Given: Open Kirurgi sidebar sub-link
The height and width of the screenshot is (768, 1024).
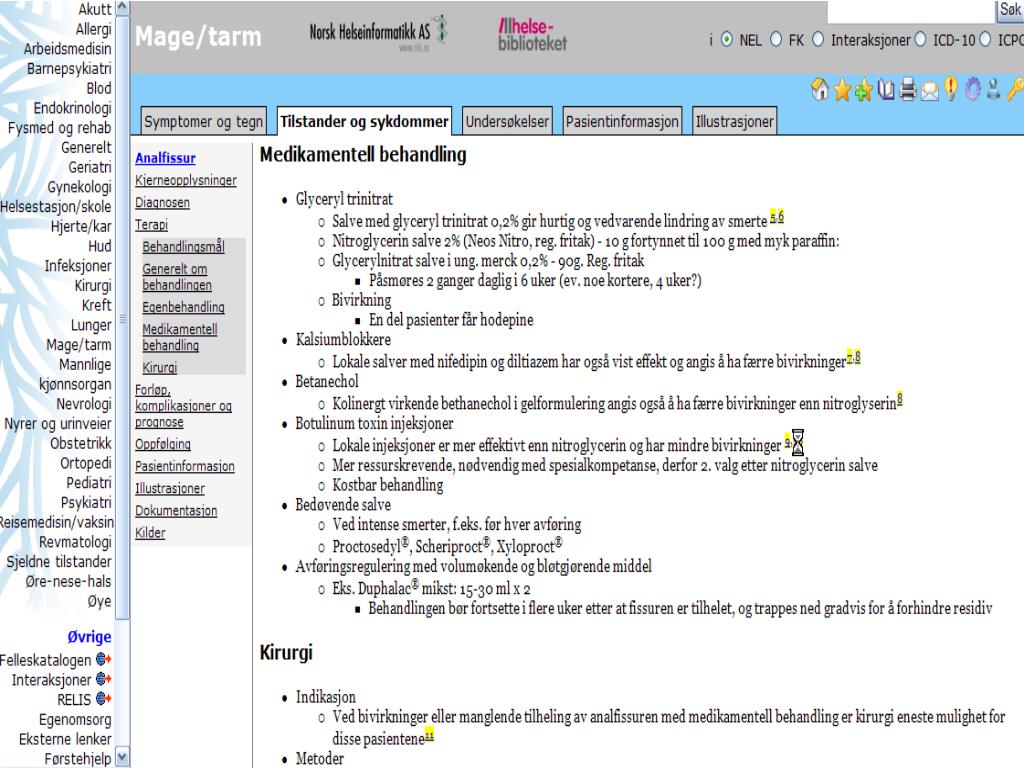Looking at the screenshot, I should tap(160, 368).
